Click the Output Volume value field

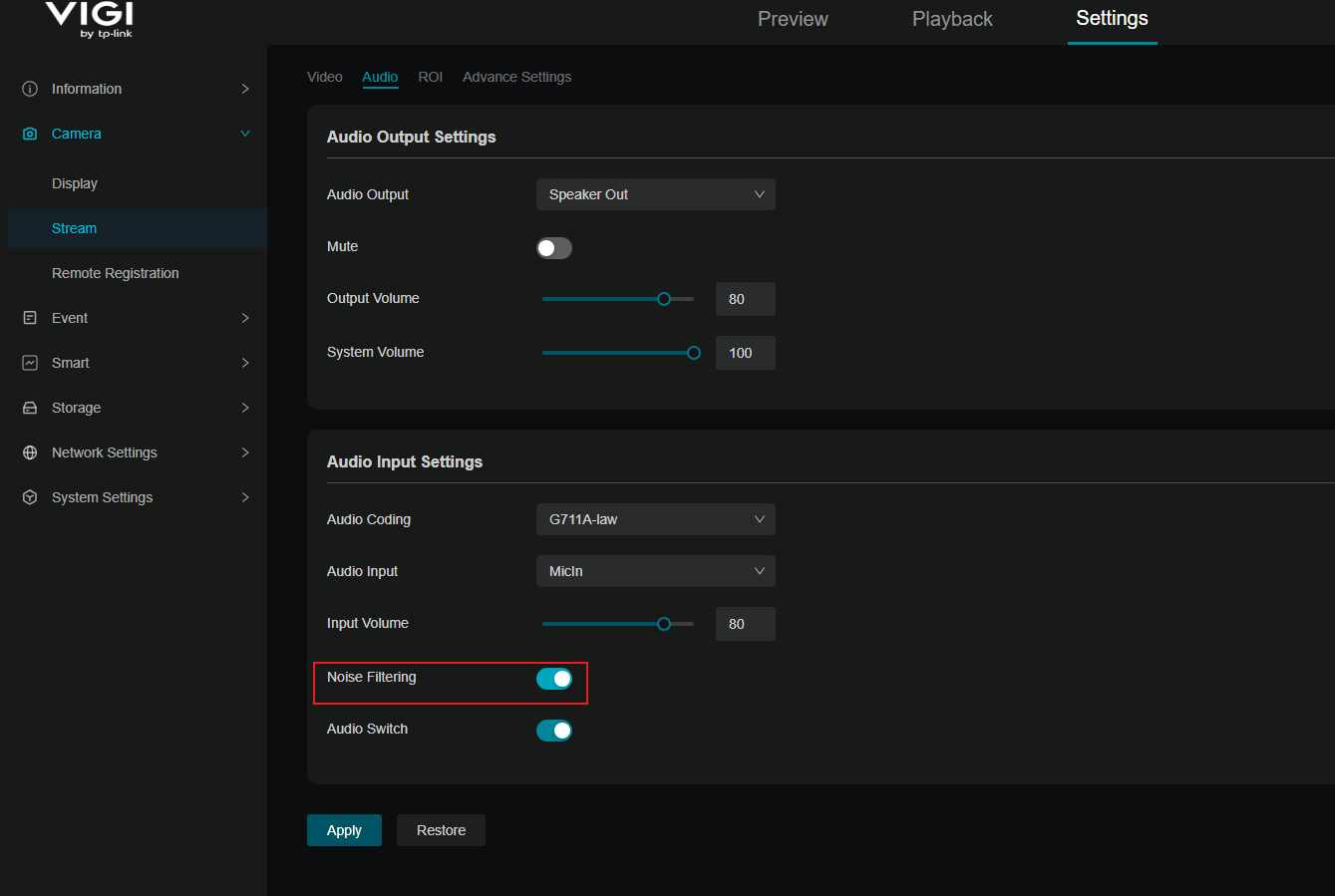click(x=746, y=299)
